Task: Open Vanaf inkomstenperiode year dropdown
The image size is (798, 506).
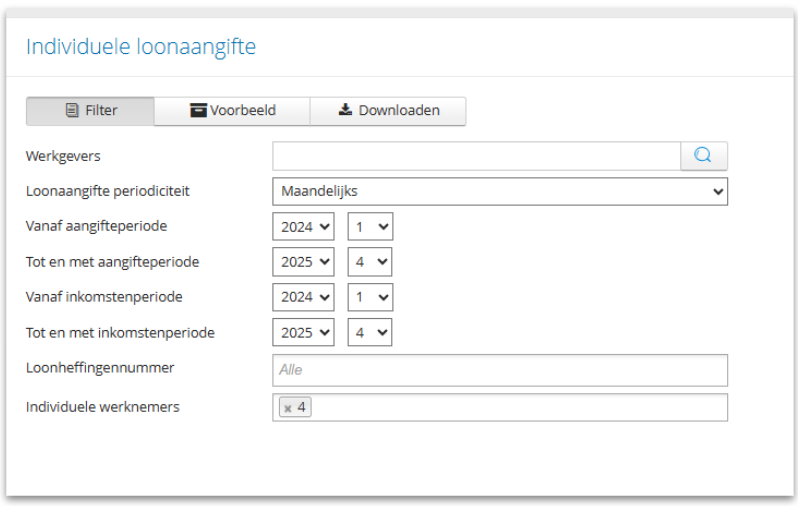Action: (305, 297)
